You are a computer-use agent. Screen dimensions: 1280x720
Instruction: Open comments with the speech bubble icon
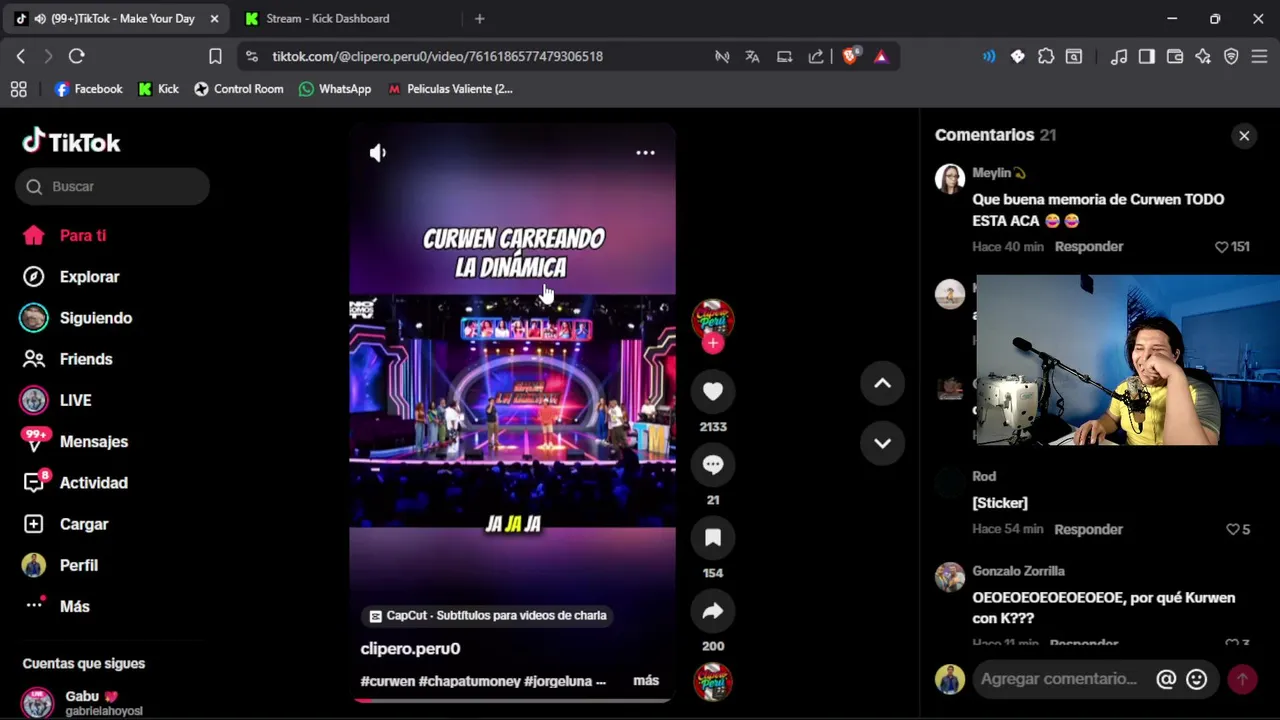coord(713,464)
